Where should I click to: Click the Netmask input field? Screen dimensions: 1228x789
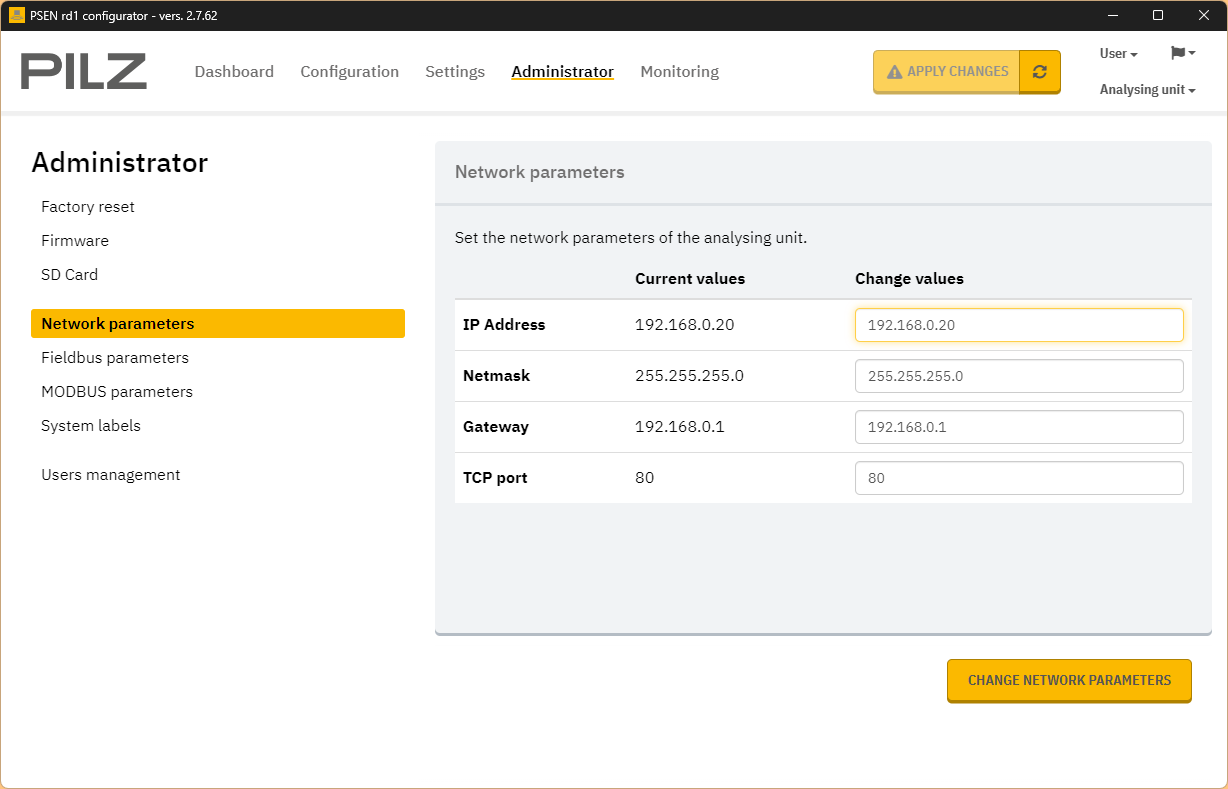coord(1019,376)
